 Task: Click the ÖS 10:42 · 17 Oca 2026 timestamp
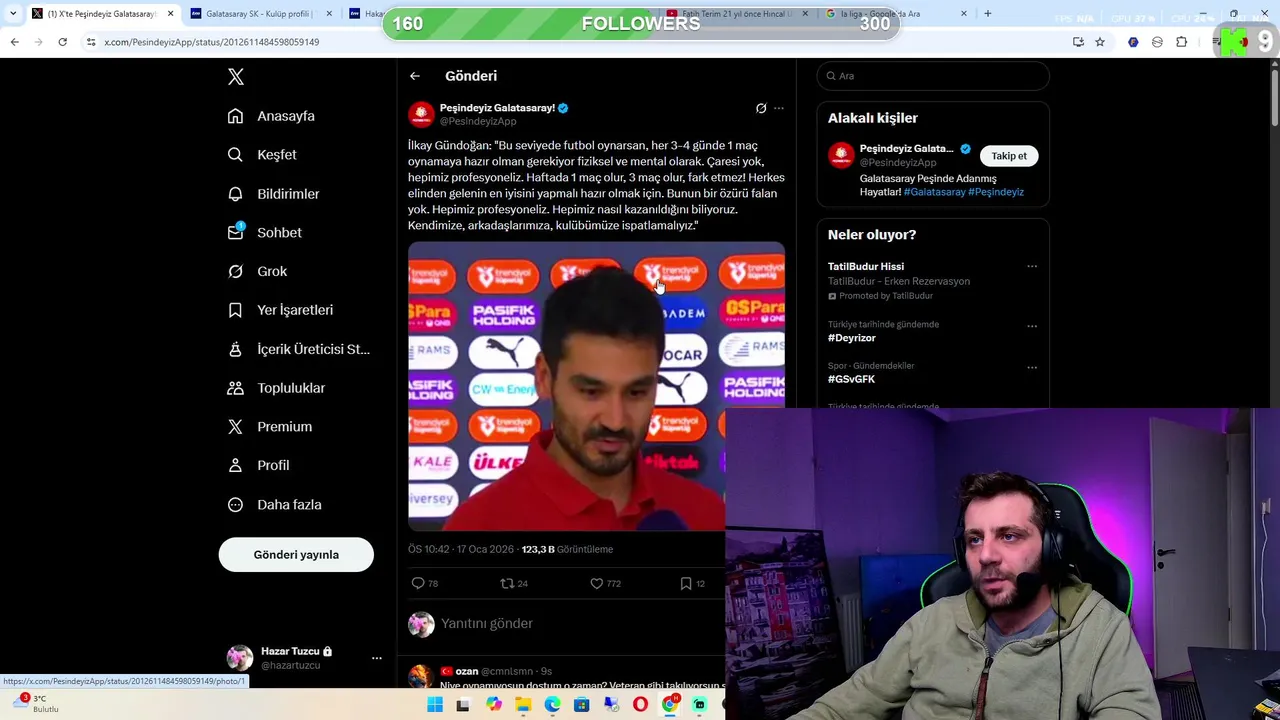pos(461,549)
